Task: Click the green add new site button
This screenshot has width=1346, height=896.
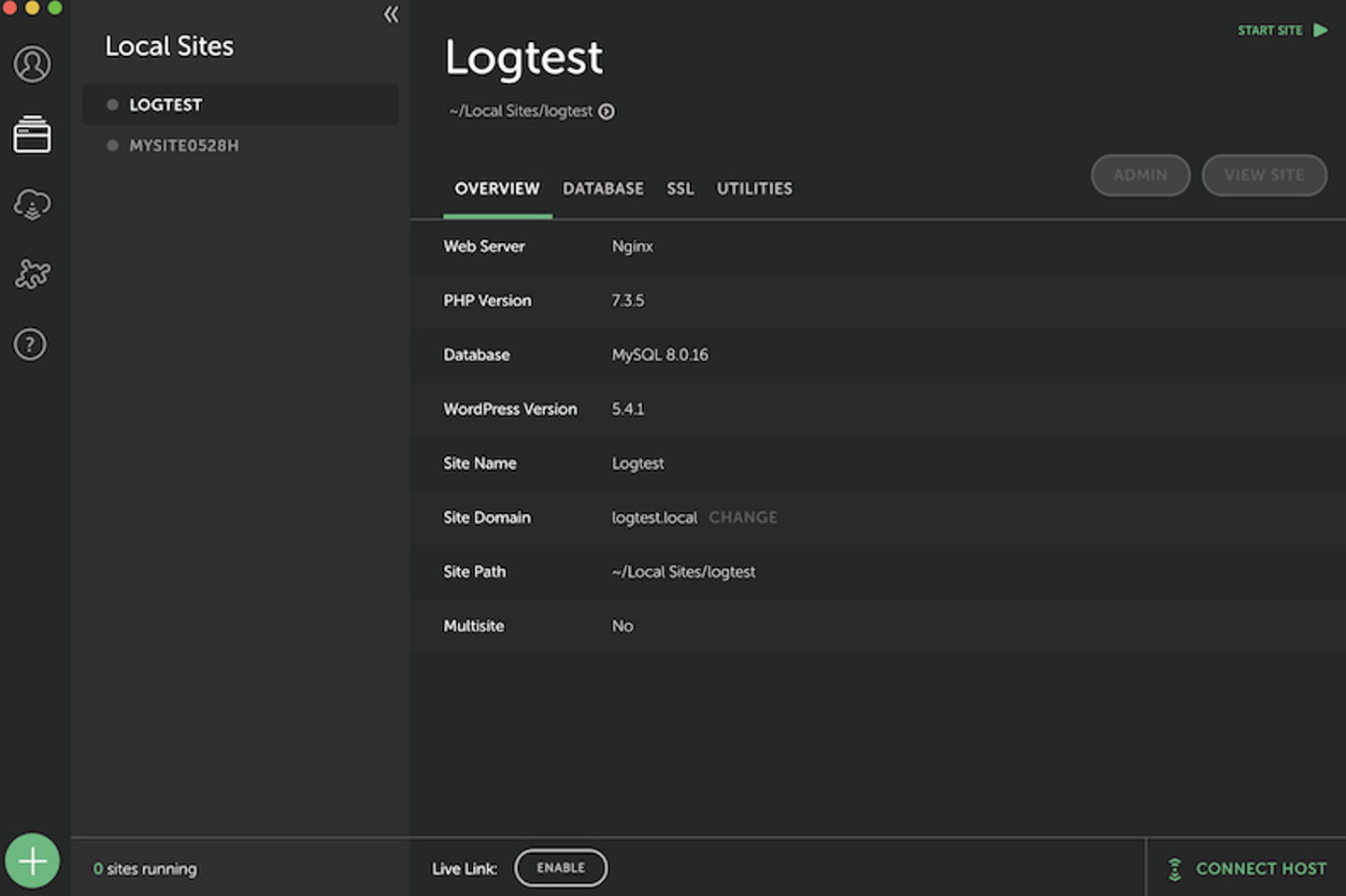Action: pyautogui.click(x=33, y=860)
